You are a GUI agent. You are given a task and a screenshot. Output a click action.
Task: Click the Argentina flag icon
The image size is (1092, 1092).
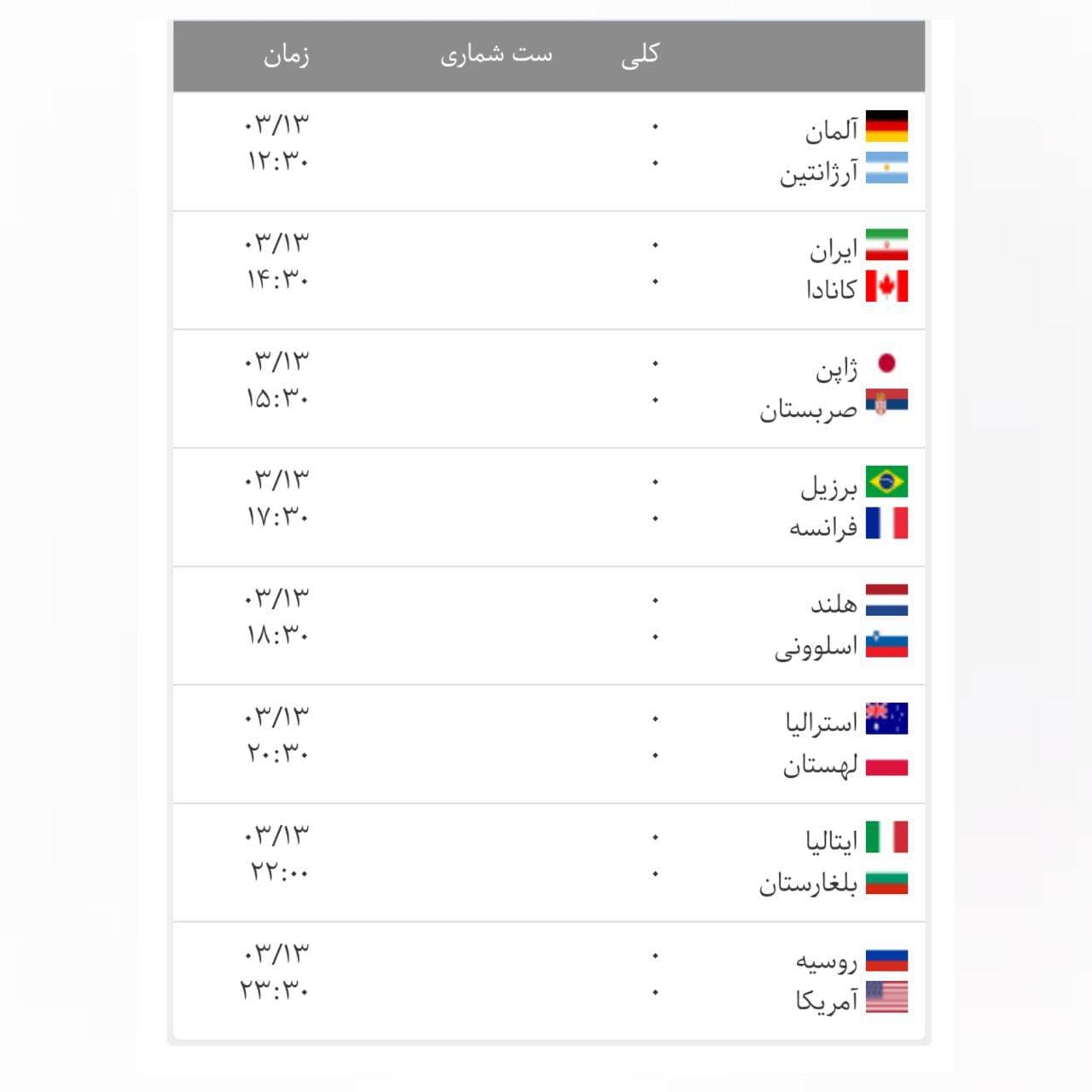point(886,168)
